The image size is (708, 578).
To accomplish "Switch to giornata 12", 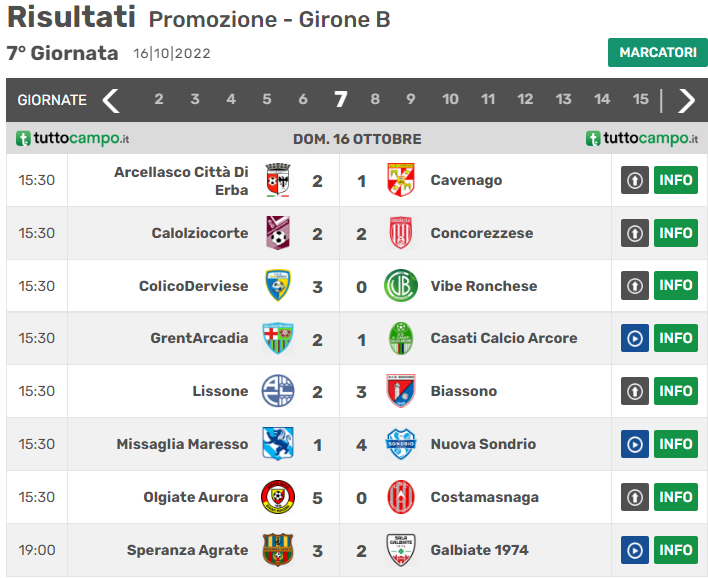I will (x=525, y=100).
